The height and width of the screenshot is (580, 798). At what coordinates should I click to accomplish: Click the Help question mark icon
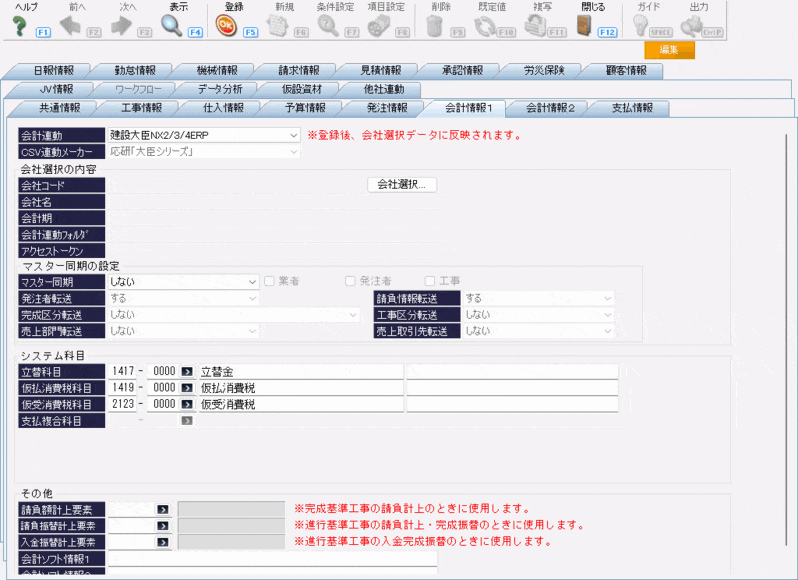[19, 25]
